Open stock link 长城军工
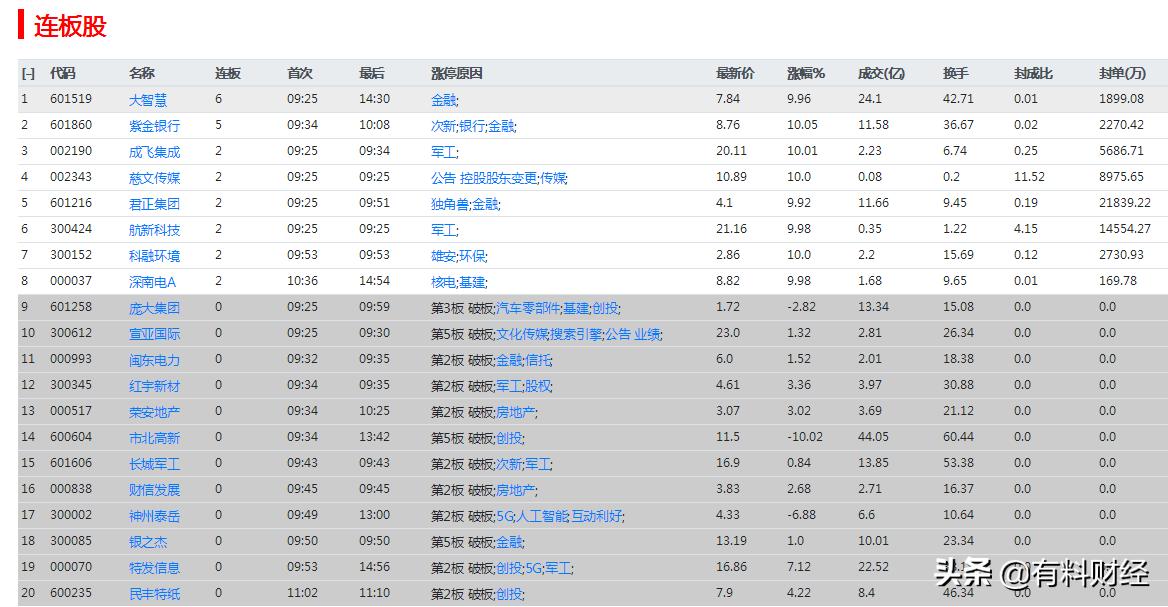Screen dimensions: 1168x607 [x=154, y=464]
